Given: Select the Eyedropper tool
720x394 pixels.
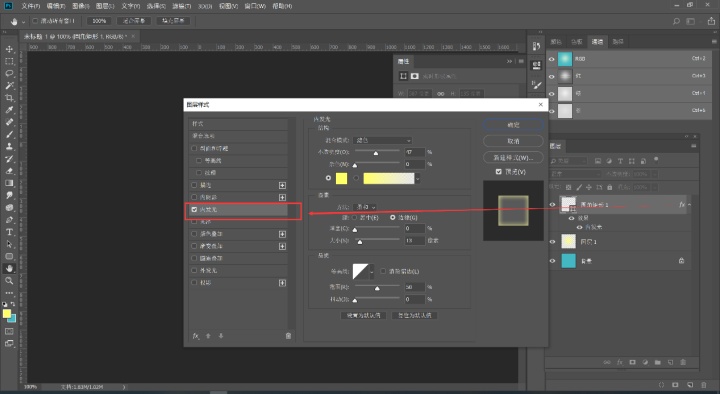Looking at the screenshot, I should [x=9, y=110].
